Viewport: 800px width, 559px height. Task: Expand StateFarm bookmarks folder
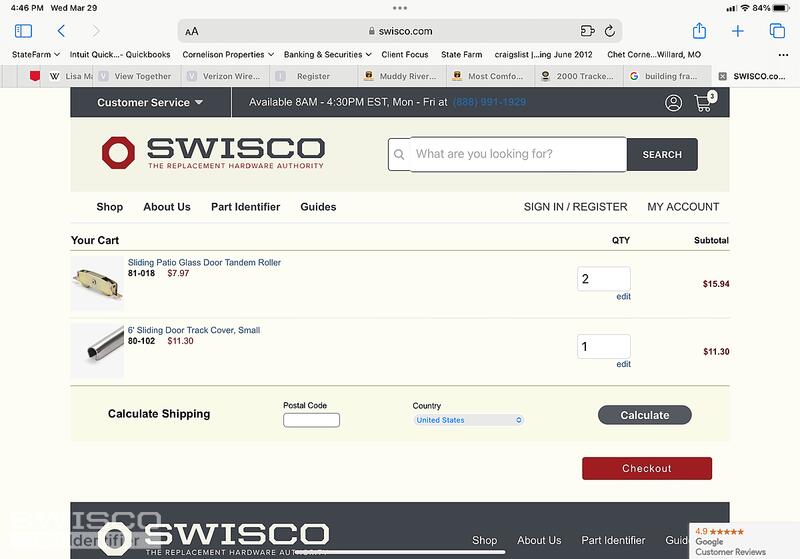[36, 55]
